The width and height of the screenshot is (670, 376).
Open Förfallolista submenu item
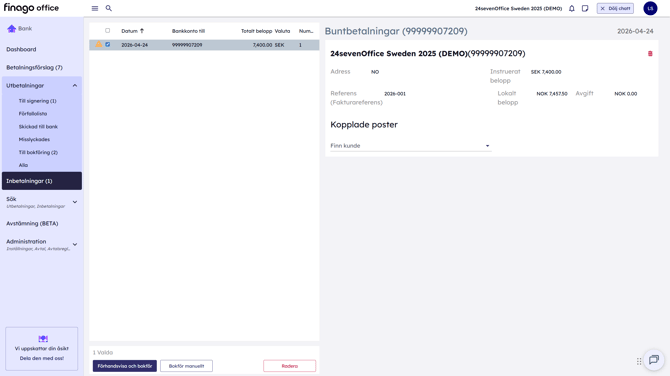pos(33,114)
